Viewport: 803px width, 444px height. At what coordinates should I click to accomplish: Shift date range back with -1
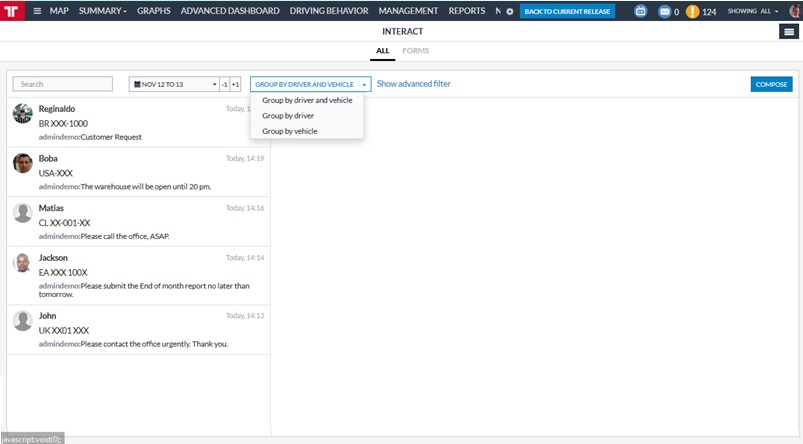pyautogui.click(x=224, y=84)
